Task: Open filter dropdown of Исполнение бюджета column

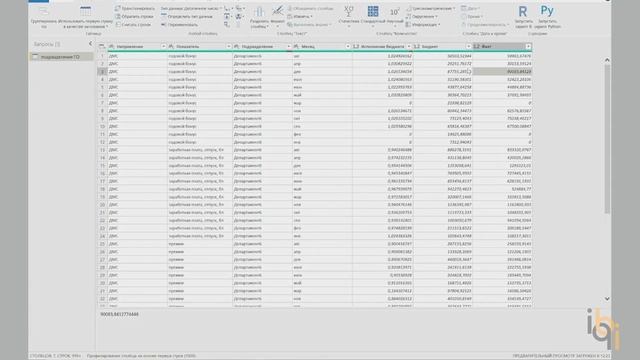Action: point(409,47)
